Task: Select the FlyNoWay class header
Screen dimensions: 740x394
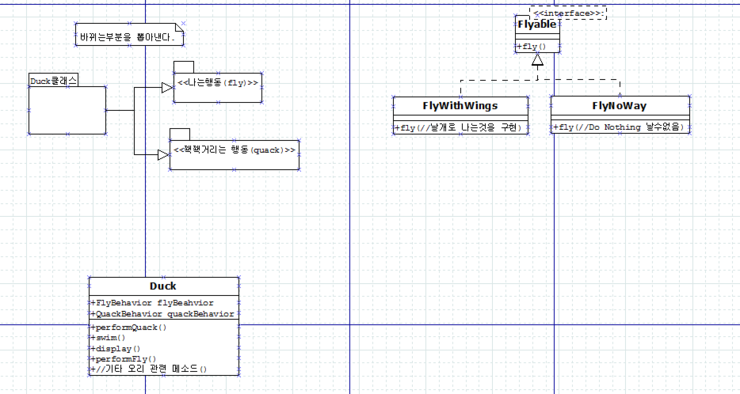Action: click(620, 106)
